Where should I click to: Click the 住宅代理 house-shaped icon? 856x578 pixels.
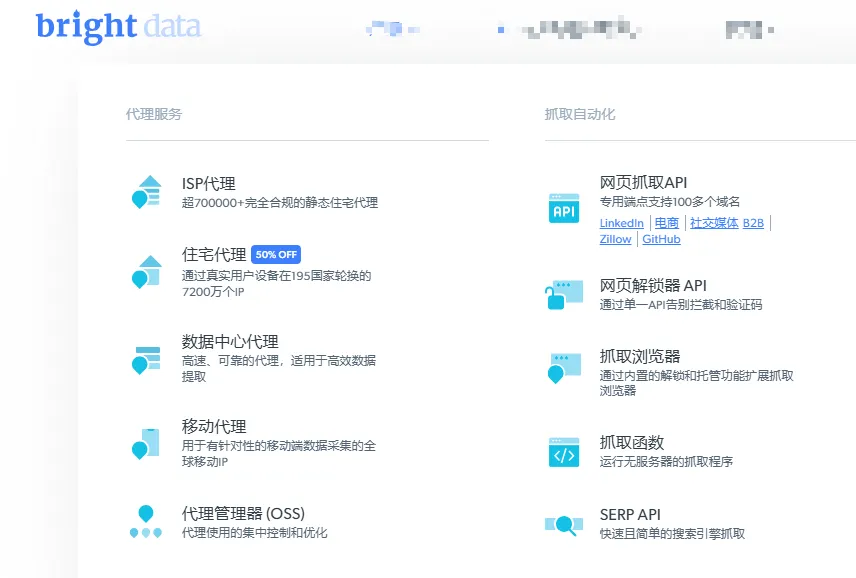[x=147, y=270]
